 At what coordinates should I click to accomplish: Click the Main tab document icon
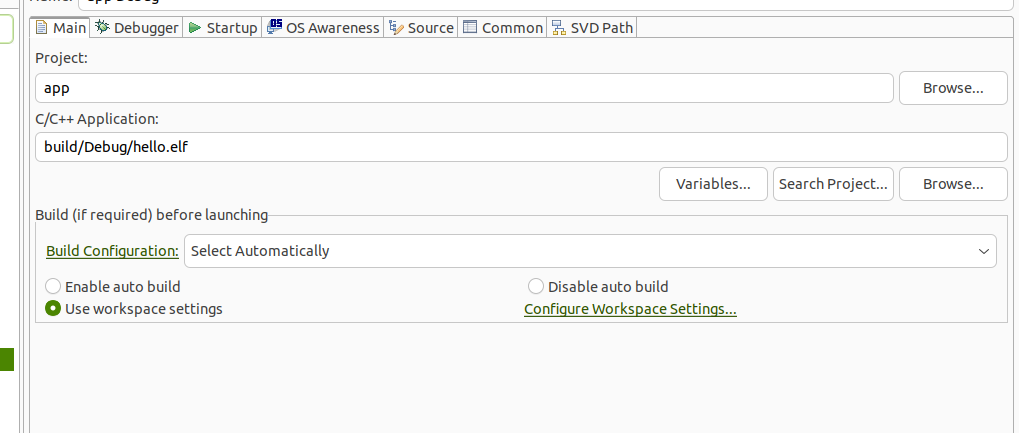[x=42, y=28]
